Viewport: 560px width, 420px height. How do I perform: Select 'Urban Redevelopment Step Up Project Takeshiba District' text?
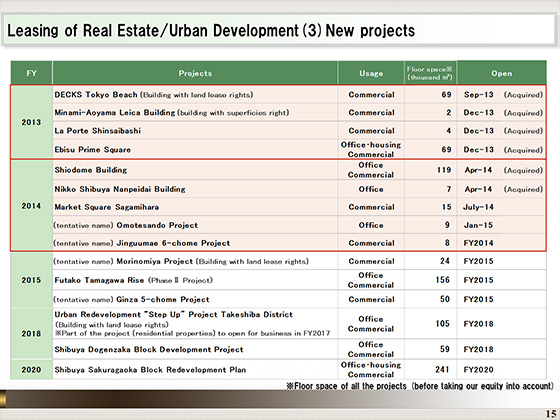(174, 315)
